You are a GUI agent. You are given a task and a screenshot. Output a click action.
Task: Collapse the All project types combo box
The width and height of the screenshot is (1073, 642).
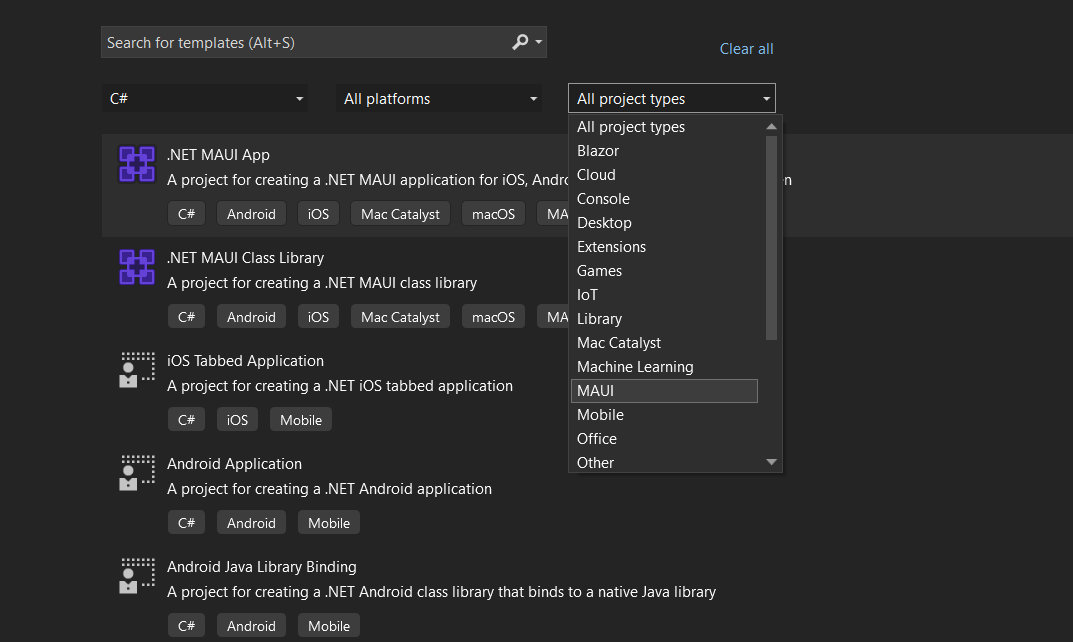click(x=672, y=99)
